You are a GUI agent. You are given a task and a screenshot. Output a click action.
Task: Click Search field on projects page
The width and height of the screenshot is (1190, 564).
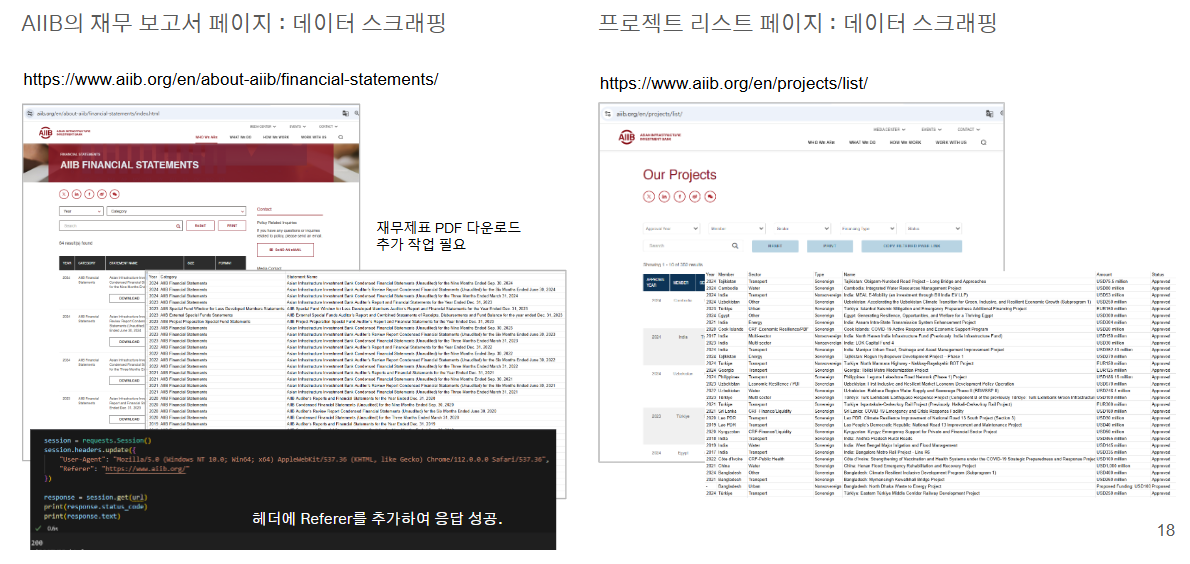pos(693,246)
